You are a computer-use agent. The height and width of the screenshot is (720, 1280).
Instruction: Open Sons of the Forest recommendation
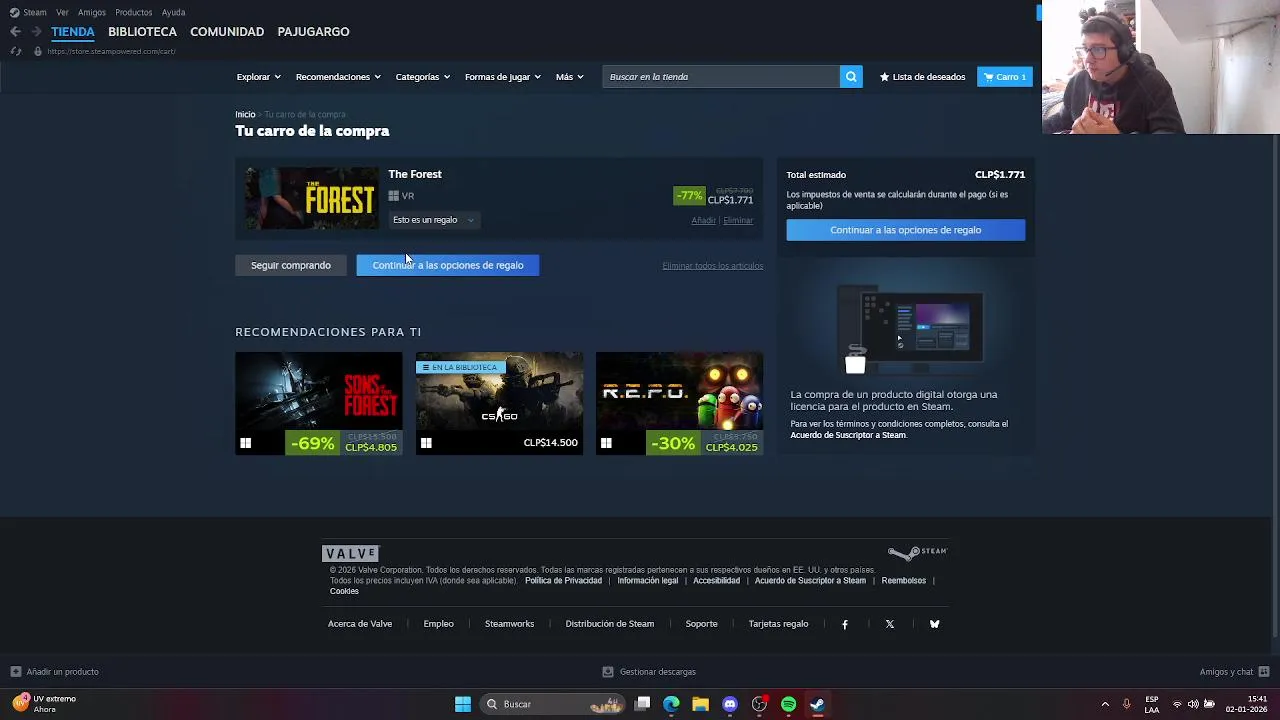tap(319, 403)
